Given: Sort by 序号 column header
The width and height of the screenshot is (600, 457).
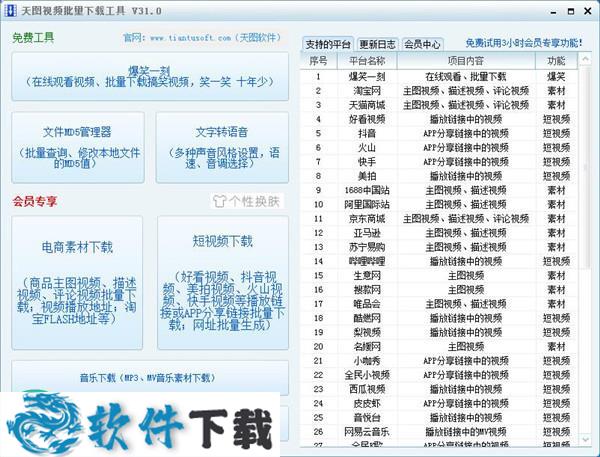Looking at the screenshot, I should click(x=318, y=60).
